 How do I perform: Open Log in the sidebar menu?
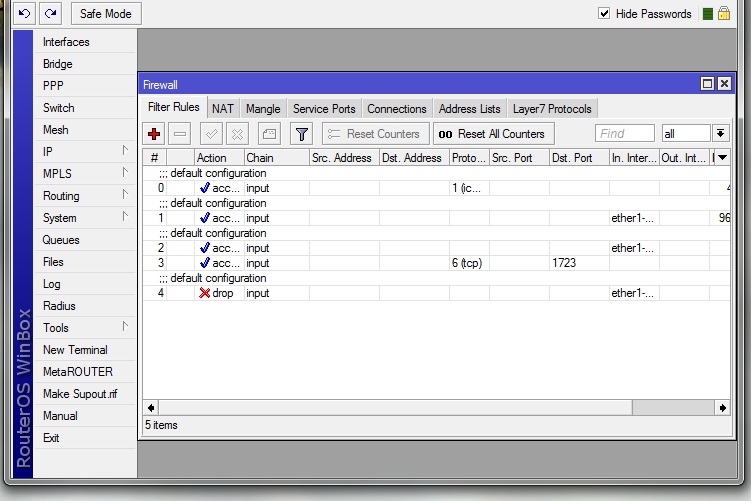(85, 284)
